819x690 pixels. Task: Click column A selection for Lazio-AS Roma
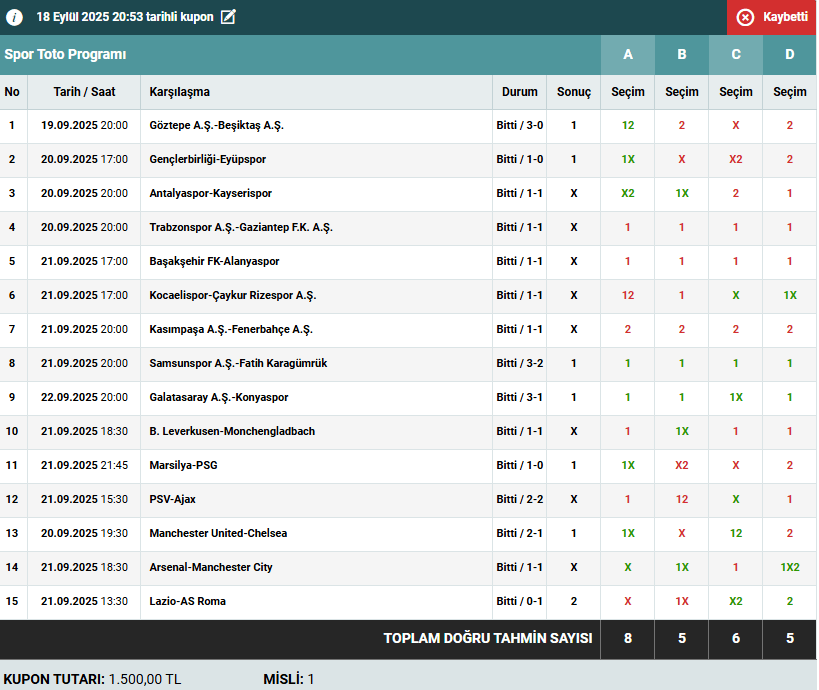[628, 602]
